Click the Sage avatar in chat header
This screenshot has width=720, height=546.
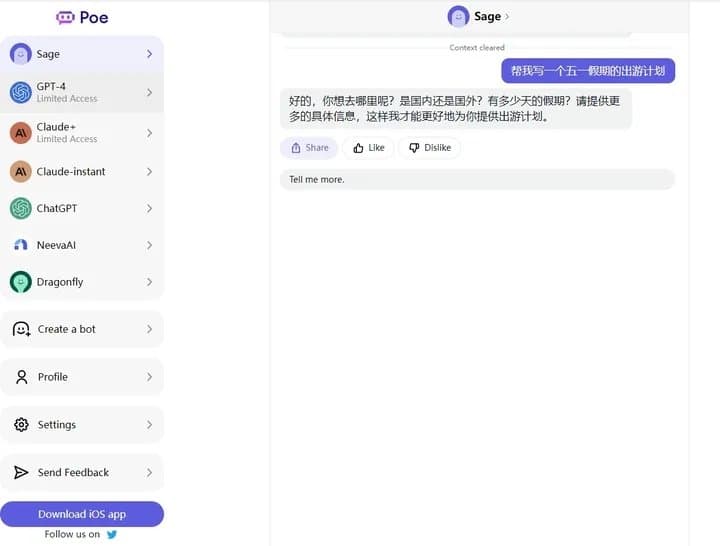tap(458, 17)
